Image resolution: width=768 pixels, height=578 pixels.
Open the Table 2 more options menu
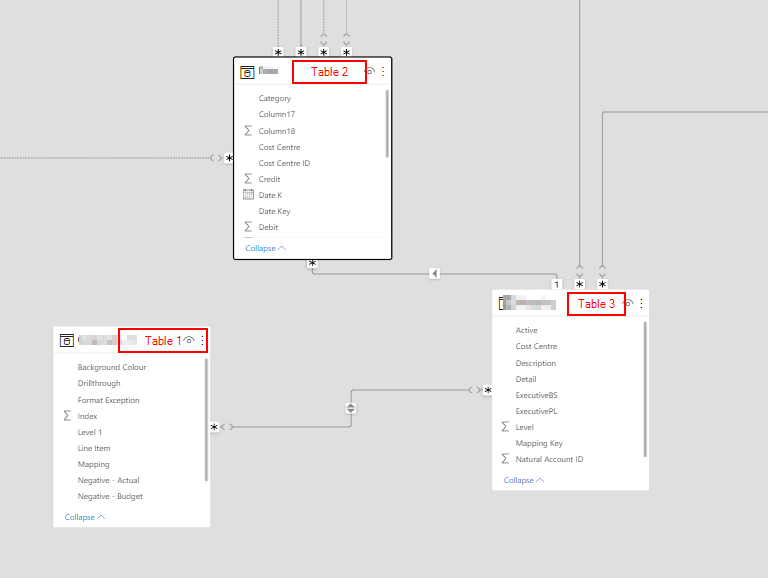pos(383,72)
